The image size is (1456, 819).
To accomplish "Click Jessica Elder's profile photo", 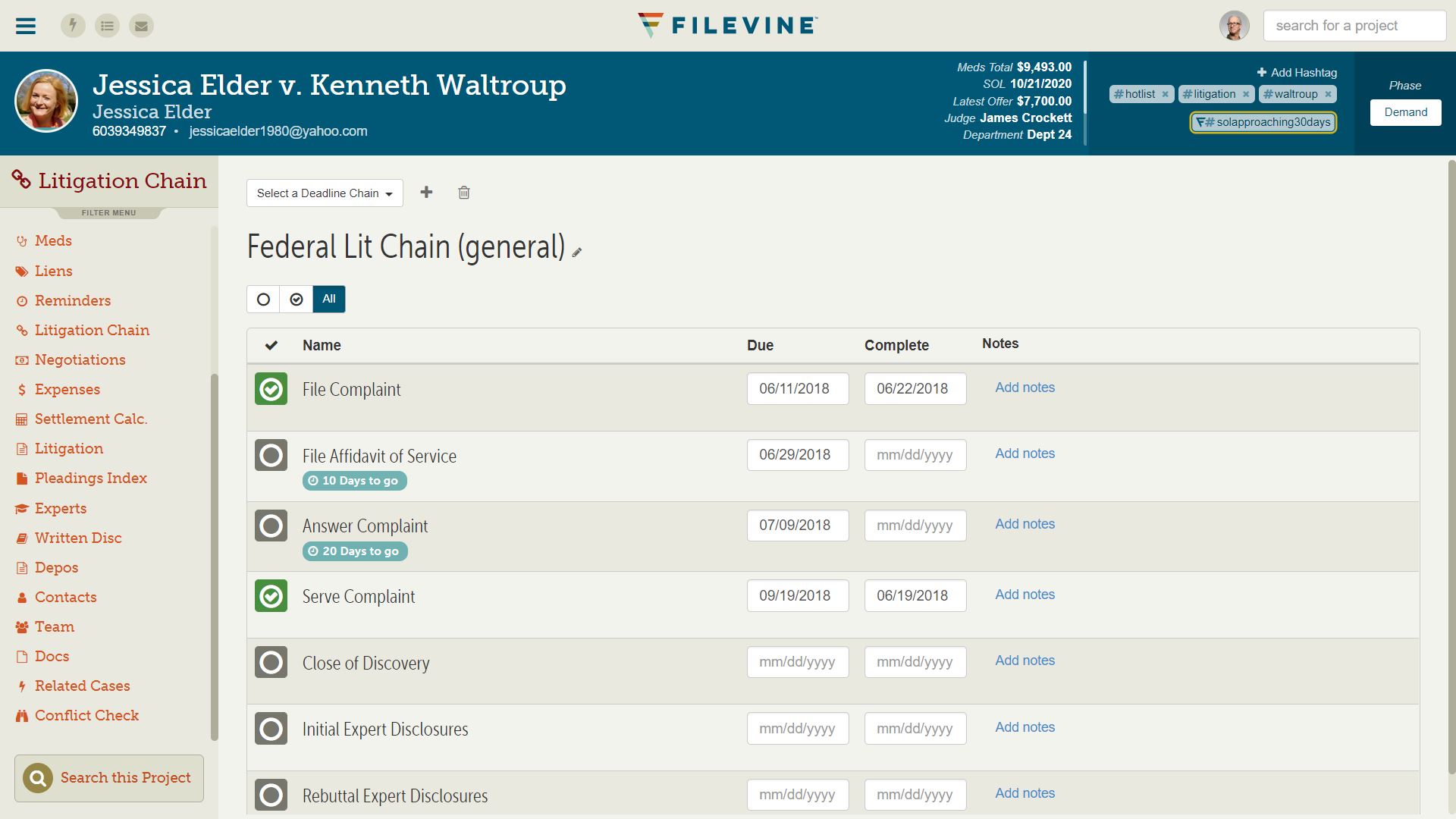I will coord(46,101).
